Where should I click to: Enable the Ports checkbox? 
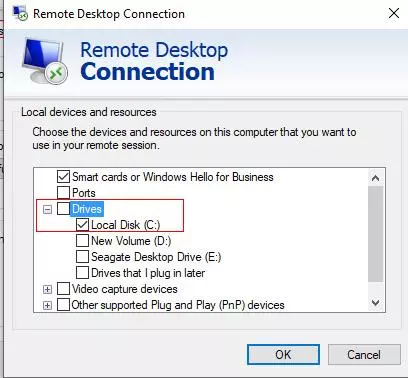tap(63, 193)
